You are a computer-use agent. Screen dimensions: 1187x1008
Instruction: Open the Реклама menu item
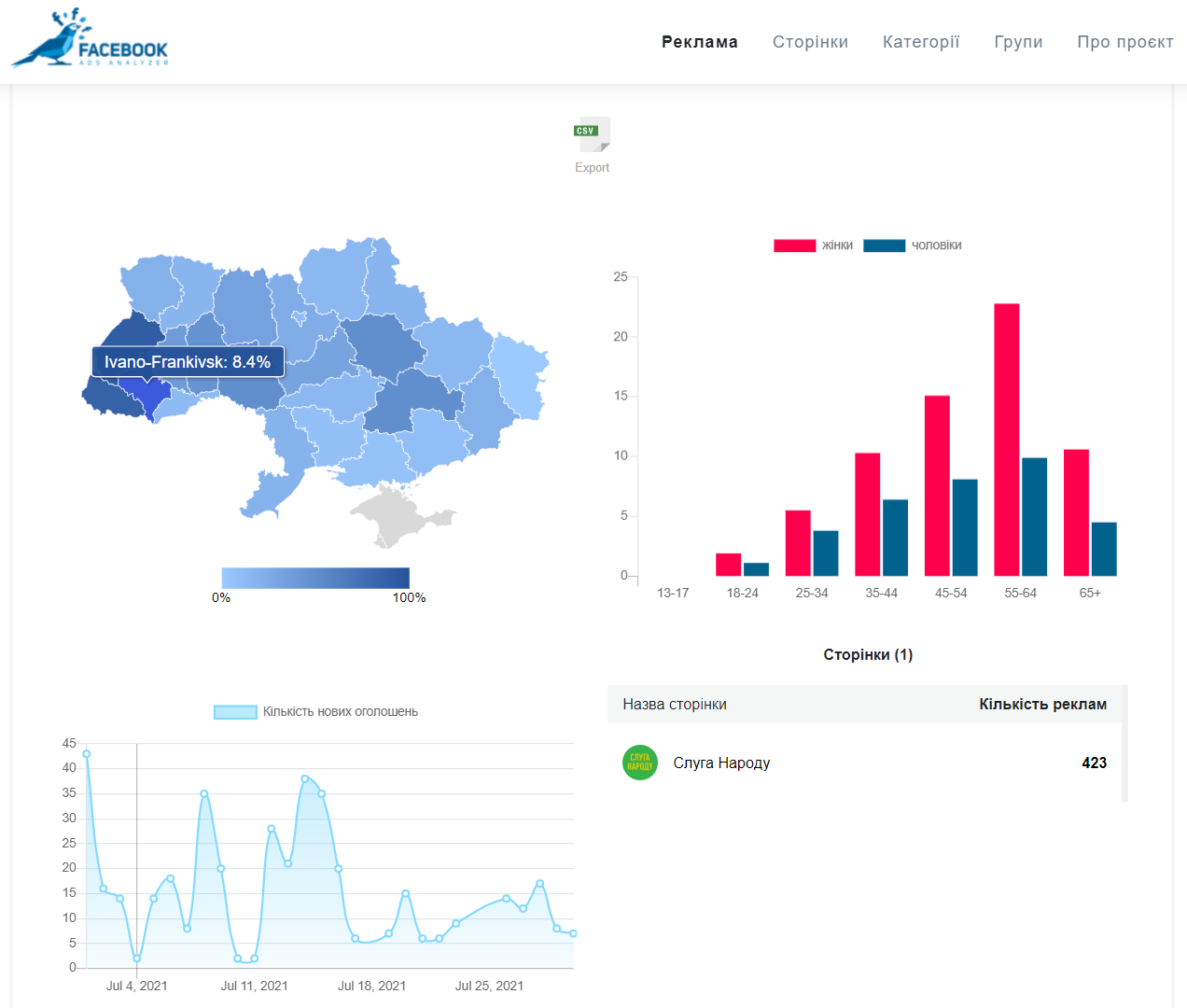pyautogui.click(x=699, y=42)
